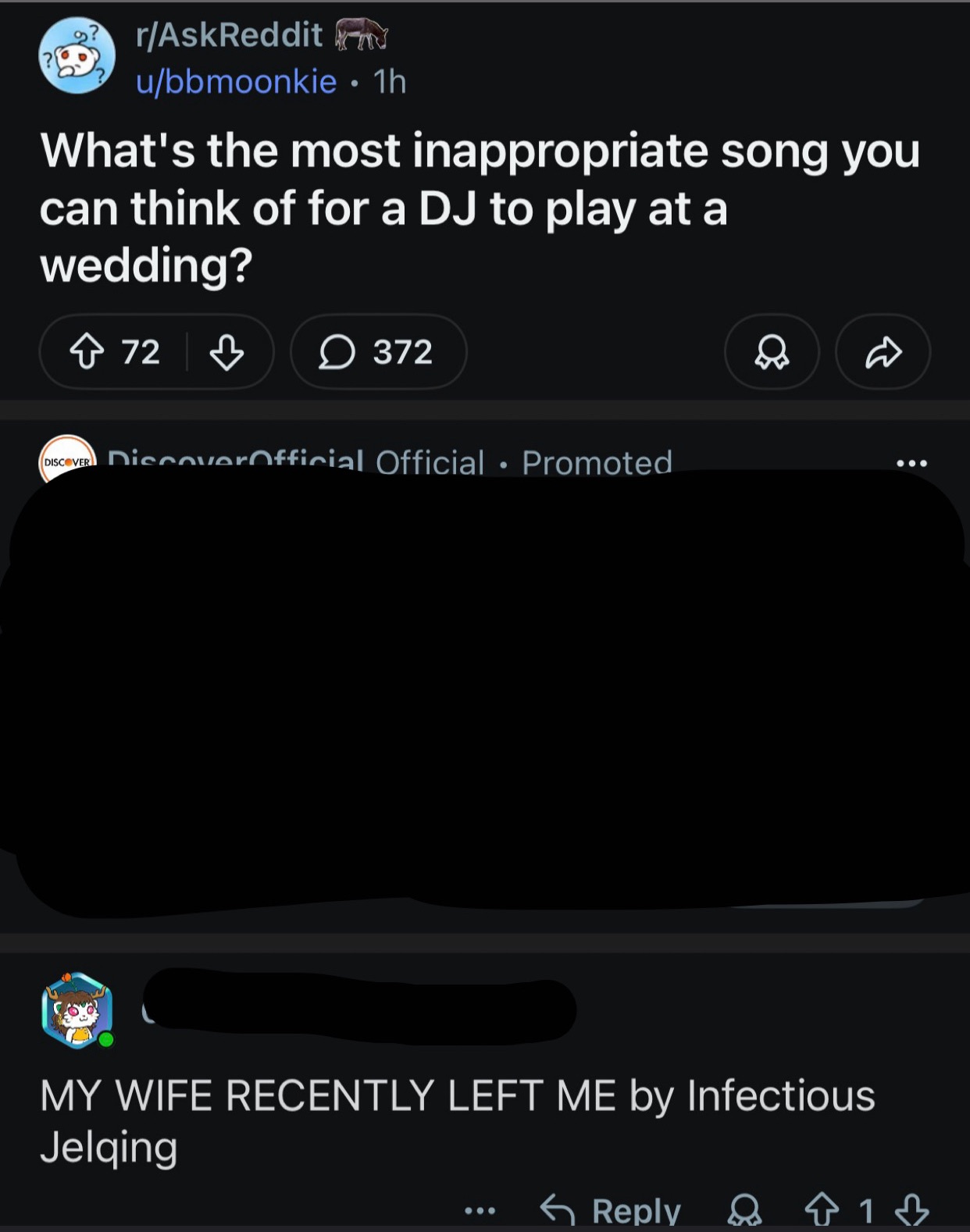This screenshot has width=970, height=1232.
Task: Open the 372 comments on the post
Action: 378,352
